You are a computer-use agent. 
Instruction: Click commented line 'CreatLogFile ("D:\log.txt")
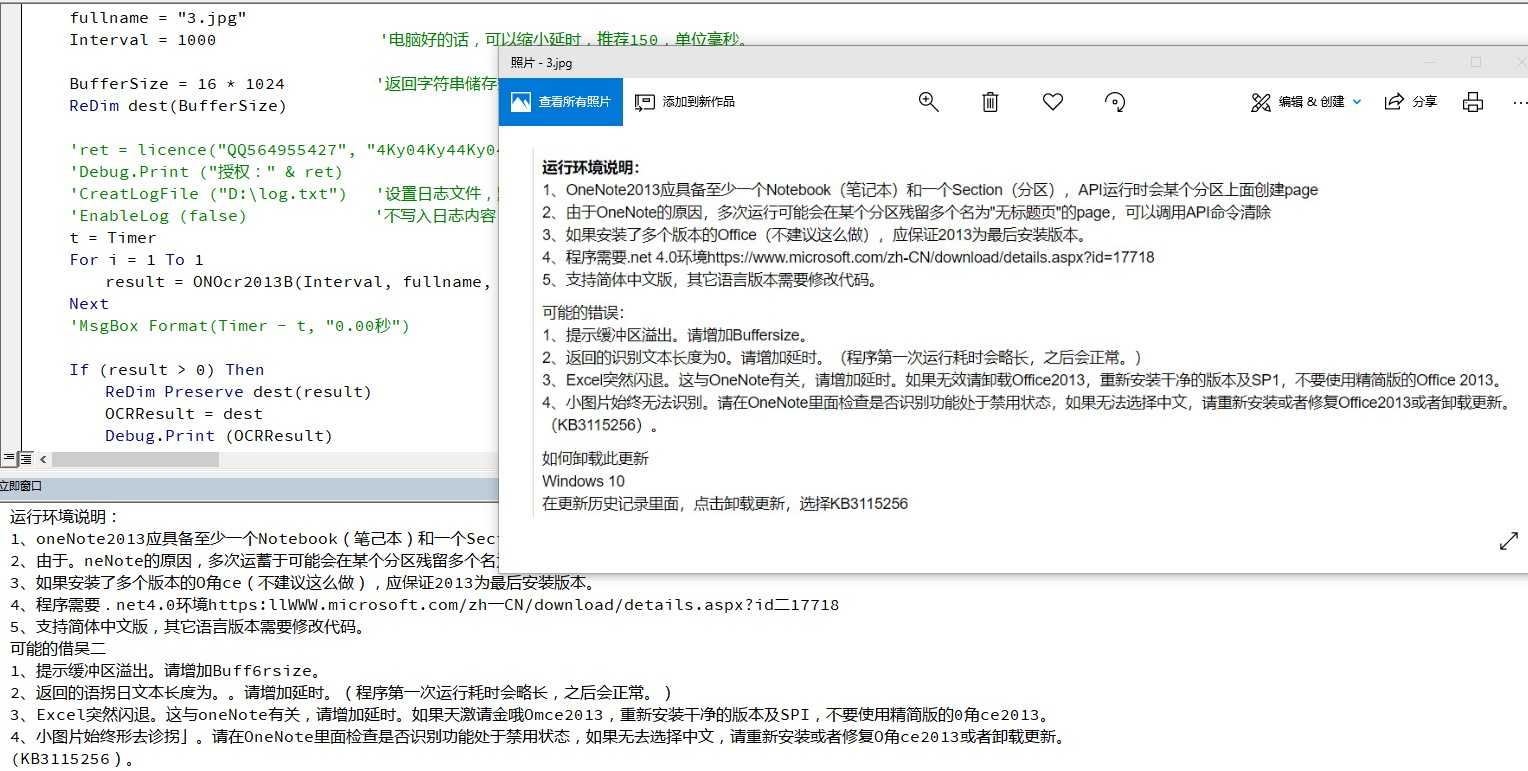click(x=208, y=194)
